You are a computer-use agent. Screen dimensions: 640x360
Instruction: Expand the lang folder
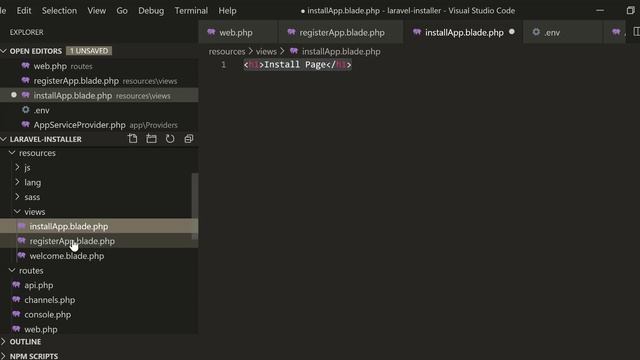click(x=17, y=182)
